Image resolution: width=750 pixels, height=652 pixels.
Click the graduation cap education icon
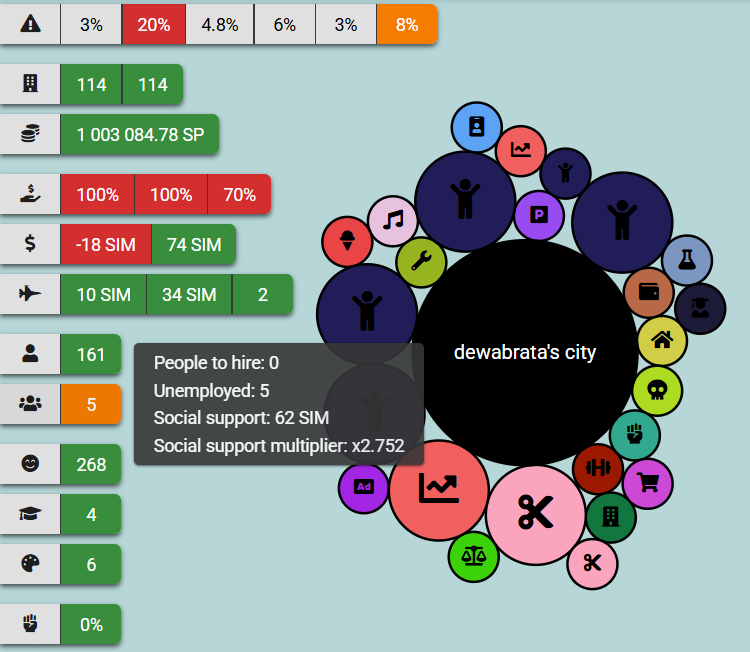[x=30, y=513]
